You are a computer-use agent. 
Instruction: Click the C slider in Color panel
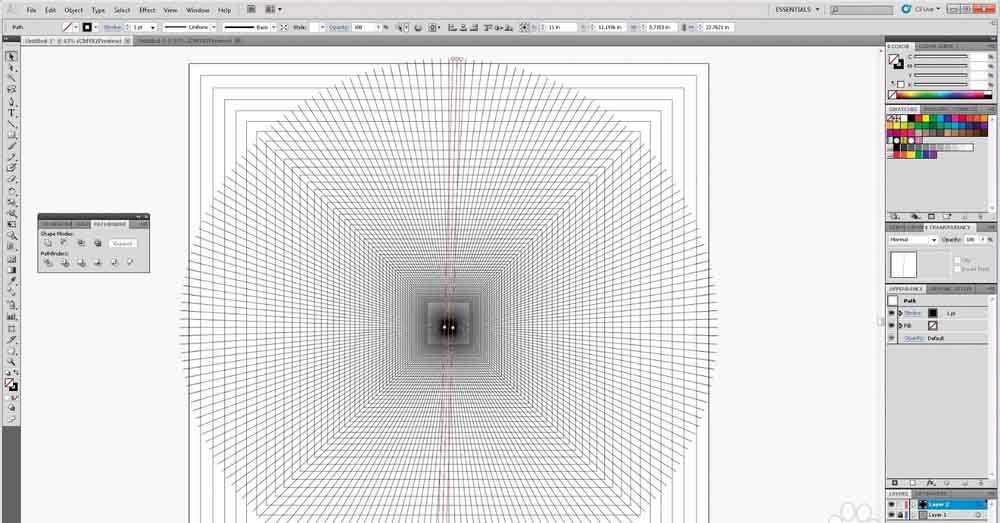(x=942, y=57)
